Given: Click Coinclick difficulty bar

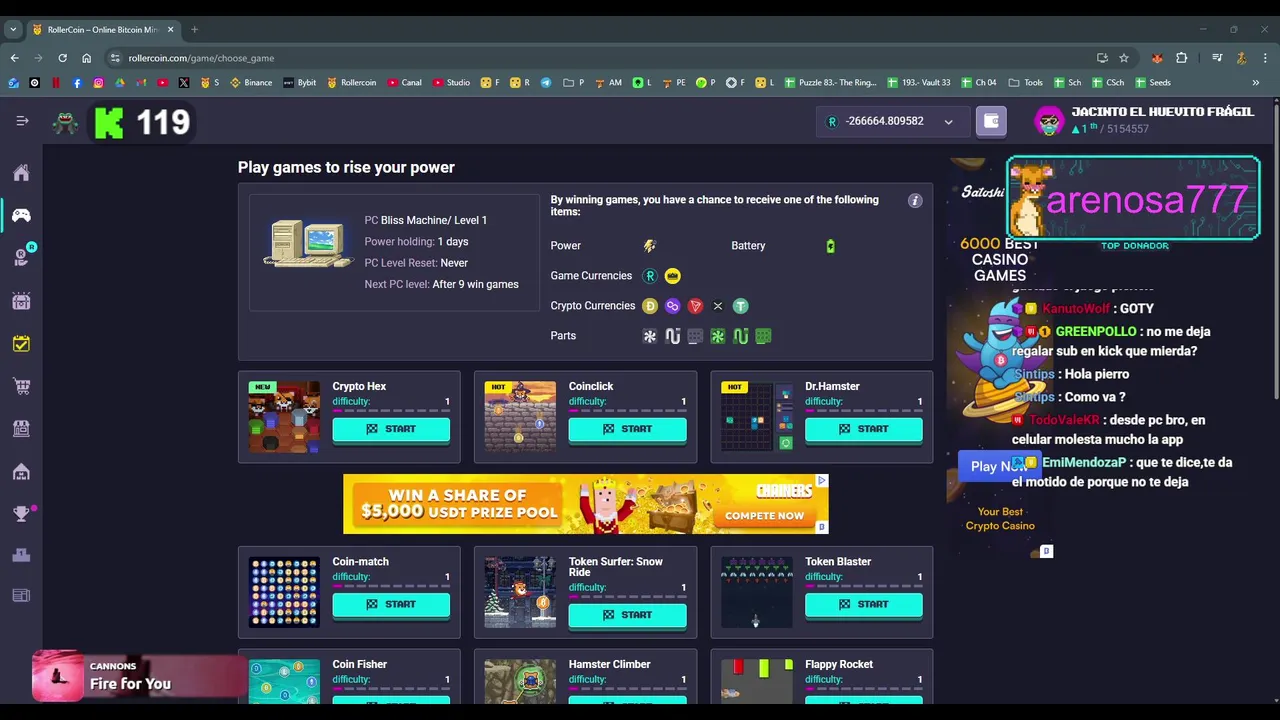Looking at the screenshot, I should pos(627,410).
